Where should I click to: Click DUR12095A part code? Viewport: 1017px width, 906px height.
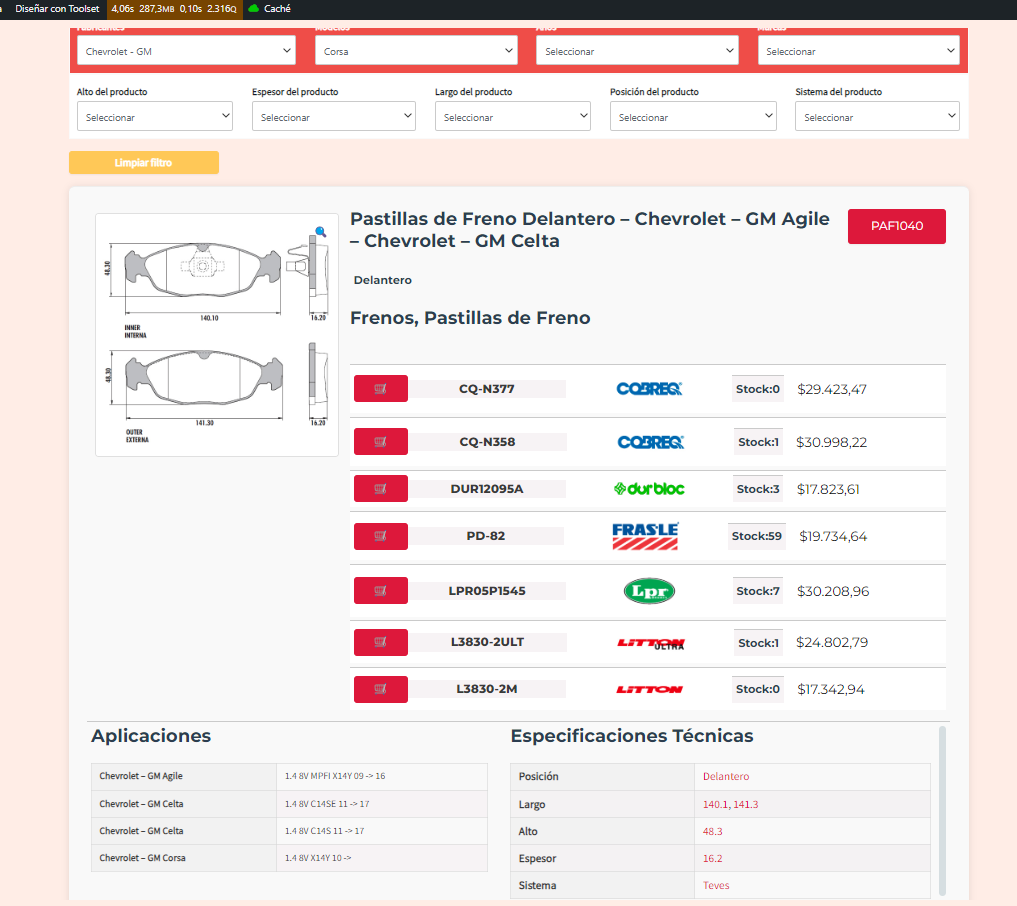486,488
